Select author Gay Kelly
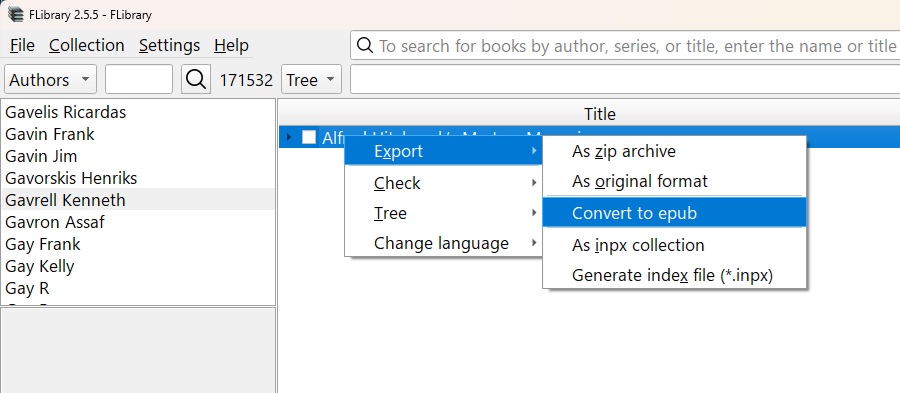900x393 pixels. coord(138,266)
